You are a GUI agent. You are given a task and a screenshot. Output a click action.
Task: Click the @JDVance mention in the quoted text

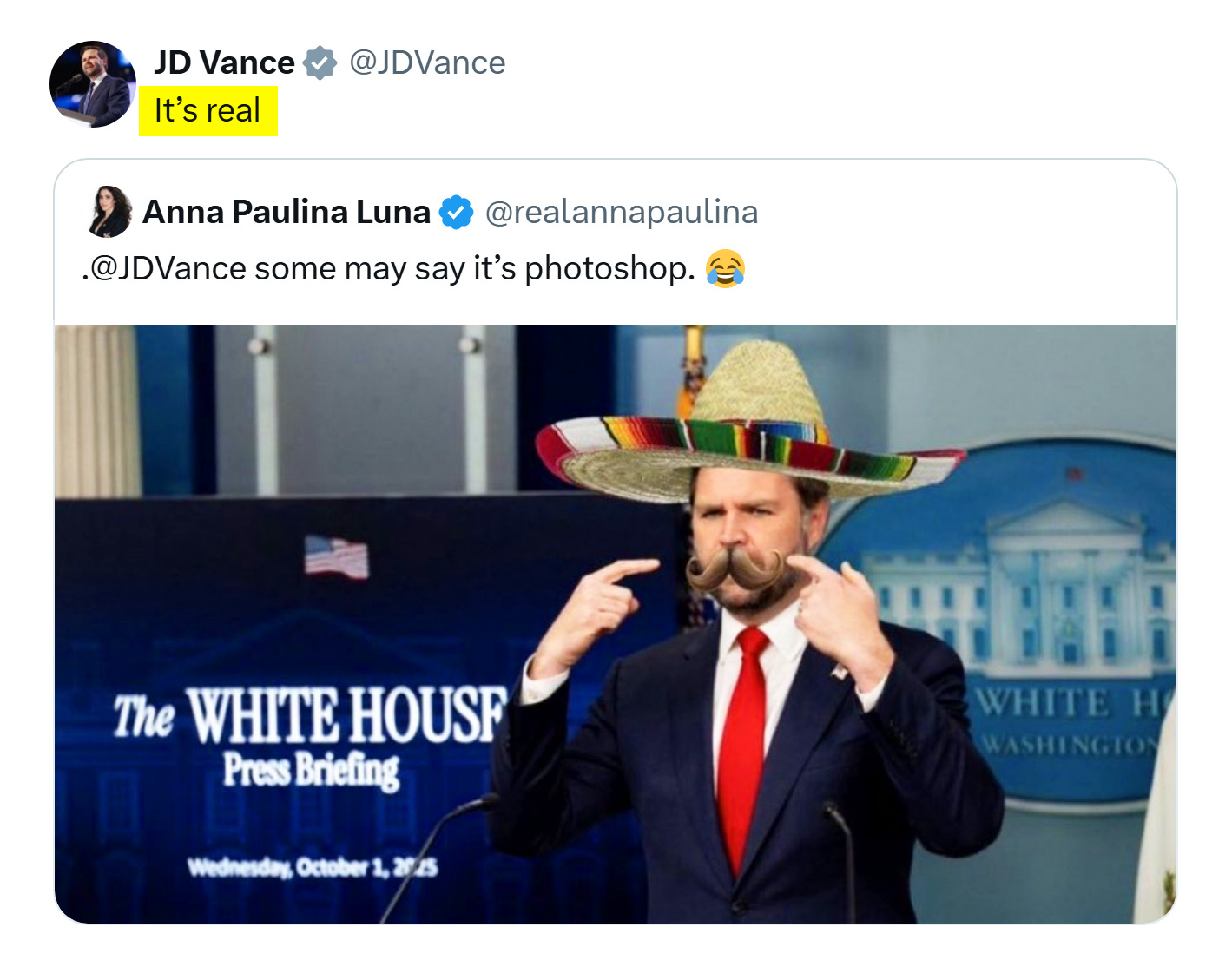tap(167, 269)
